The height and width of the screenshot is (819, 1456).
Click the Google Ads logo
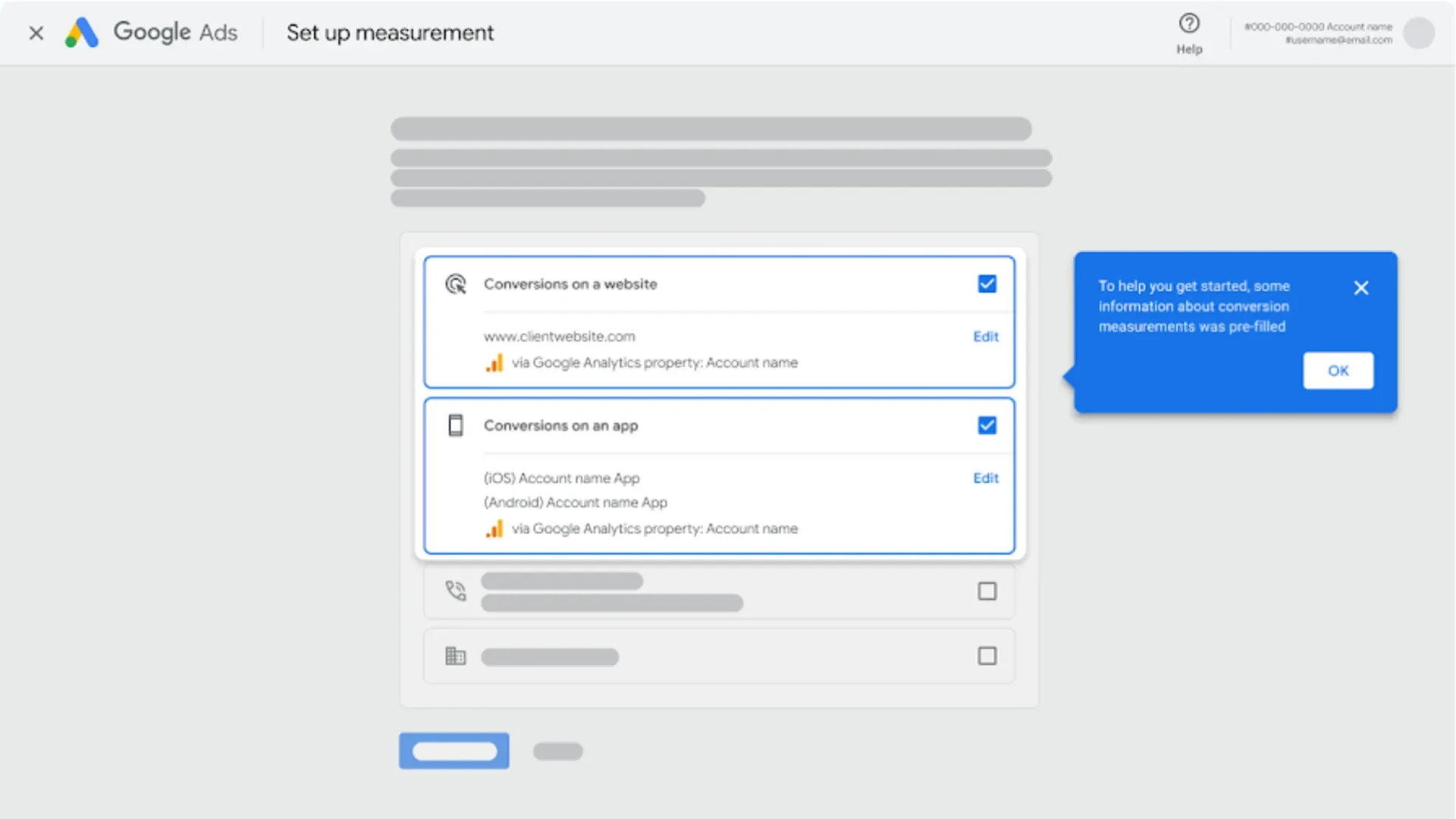(152, 33)
